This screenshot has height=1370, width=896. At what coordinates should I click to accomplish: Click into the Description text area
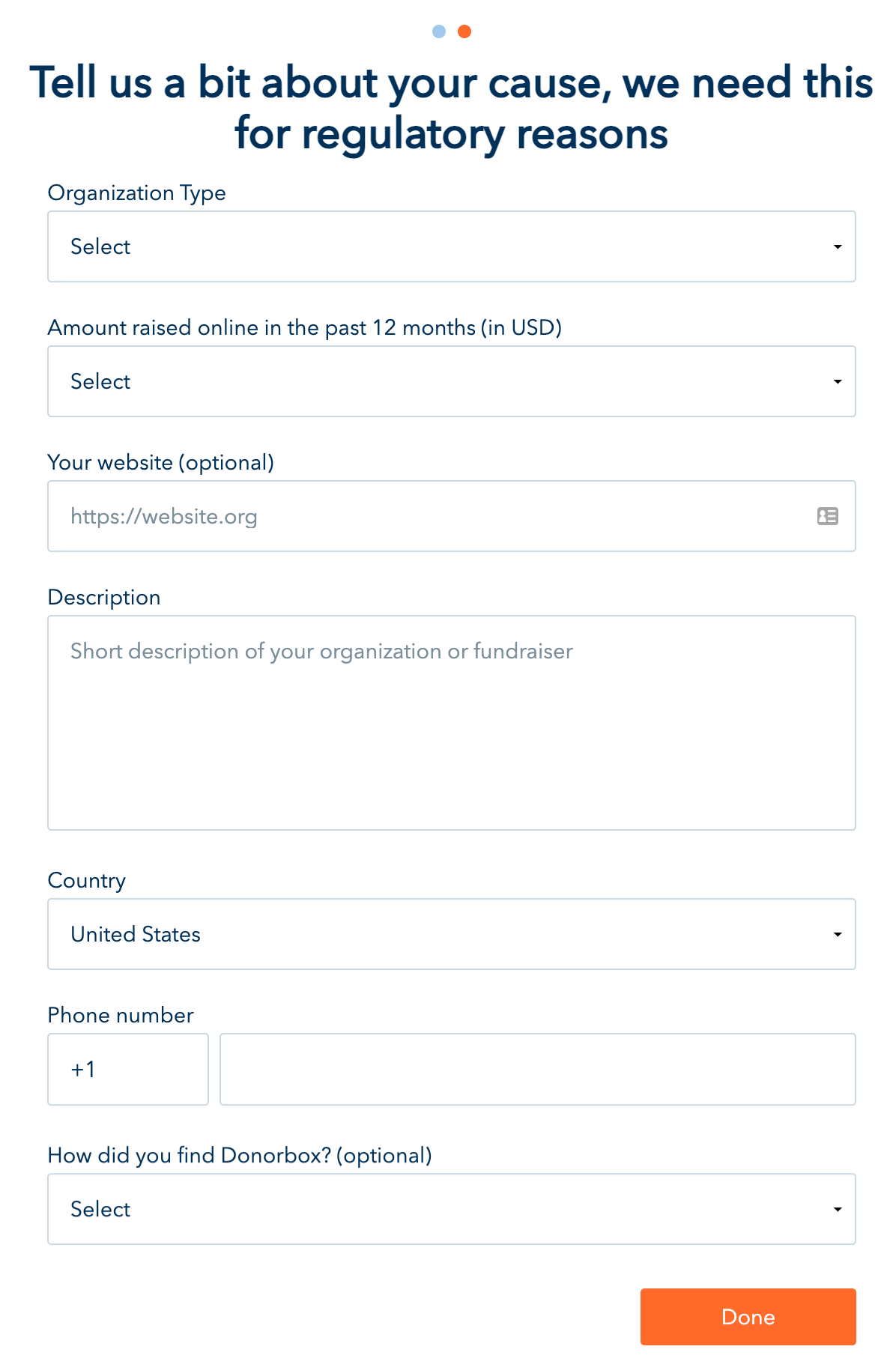[x=451, y=723]
